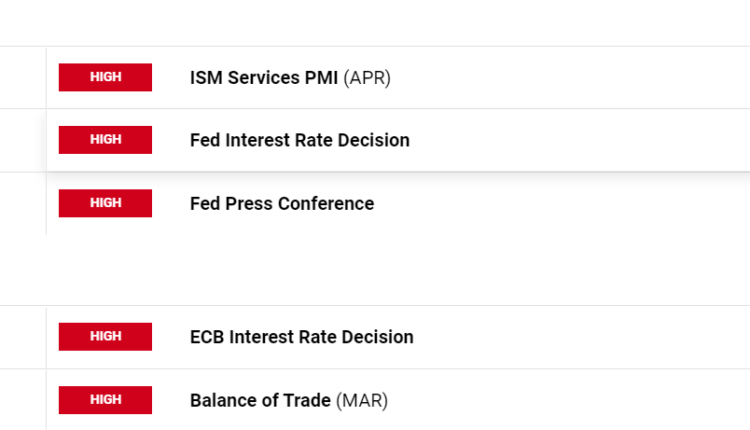The image size is (750, 430).
Task: Expand the Balance of Trade row at right
Action: tap(650, 401)
